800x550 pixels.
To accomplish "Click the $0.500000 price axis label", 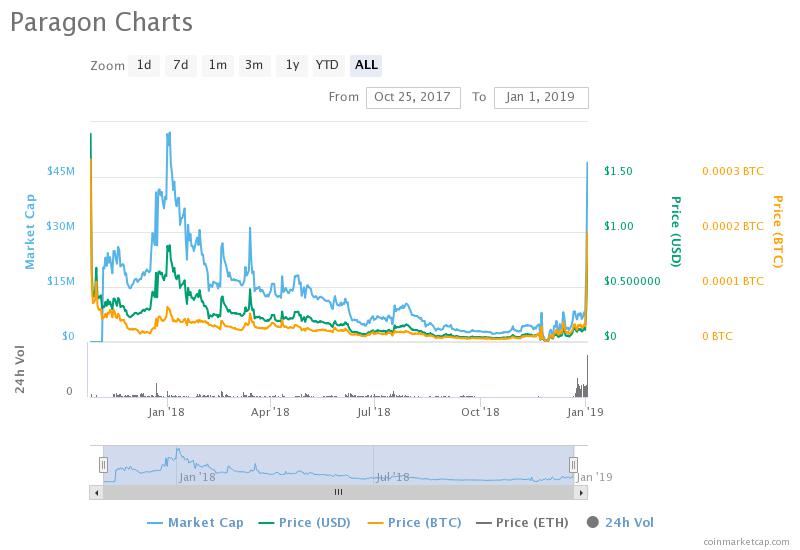I will coord(632,281).
